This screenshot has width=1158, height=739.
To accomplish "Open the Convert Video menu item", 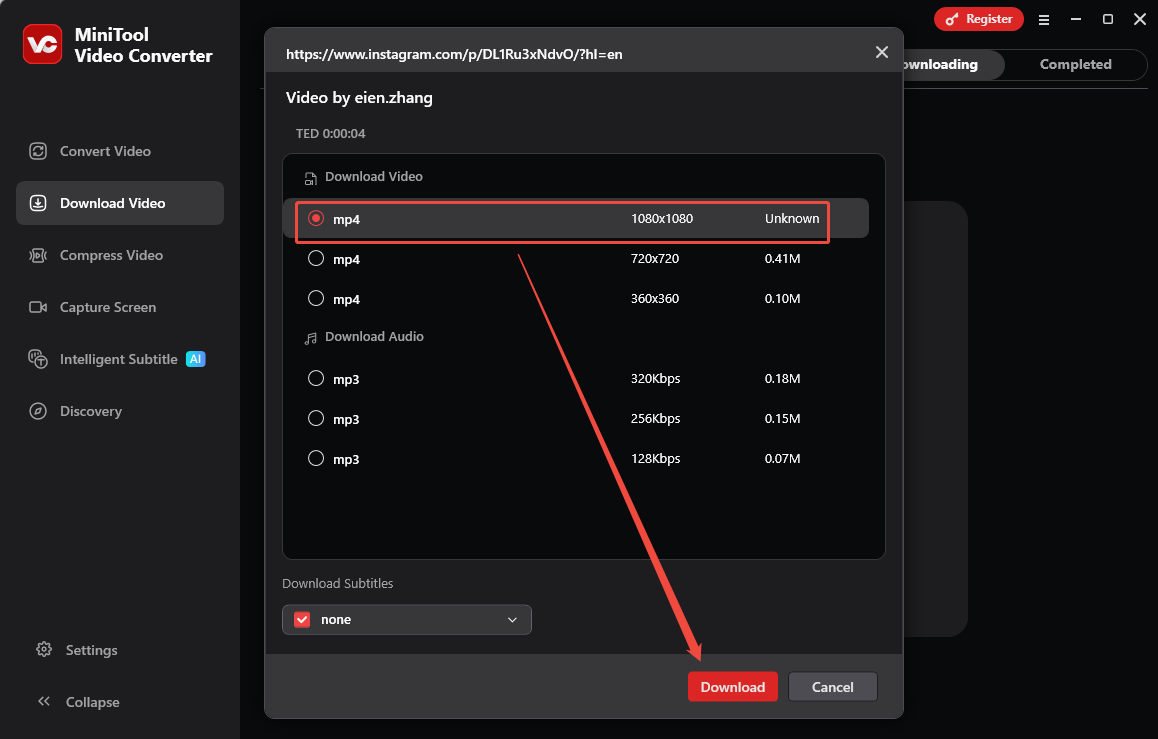I will point(120,151).
